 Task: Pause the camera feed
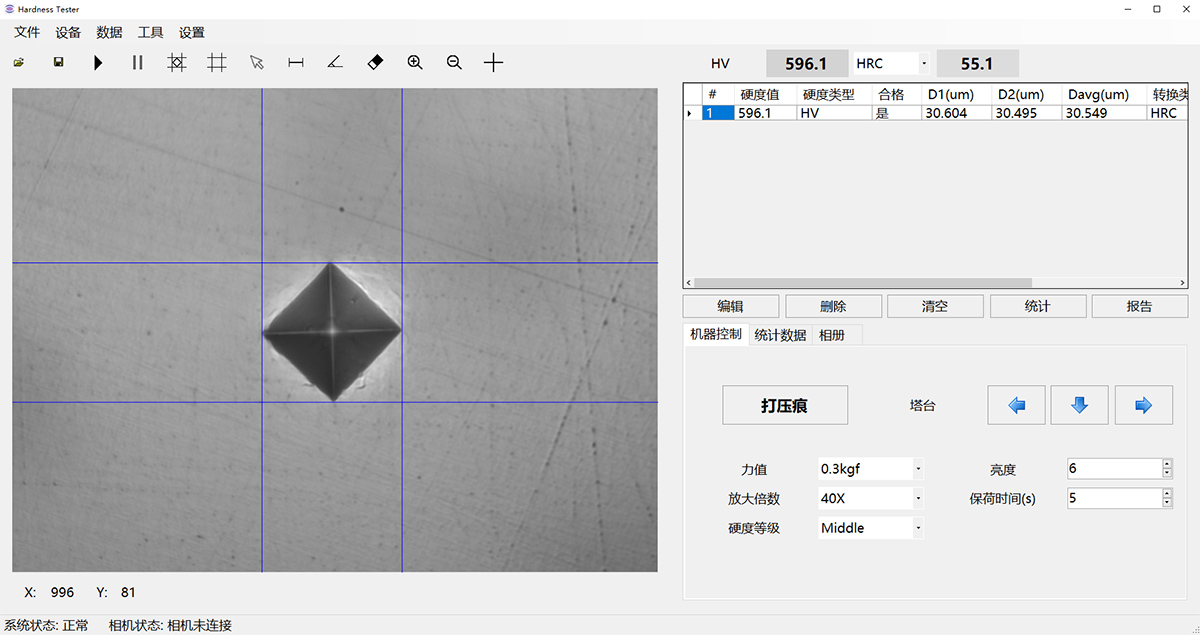click(138, 63)
